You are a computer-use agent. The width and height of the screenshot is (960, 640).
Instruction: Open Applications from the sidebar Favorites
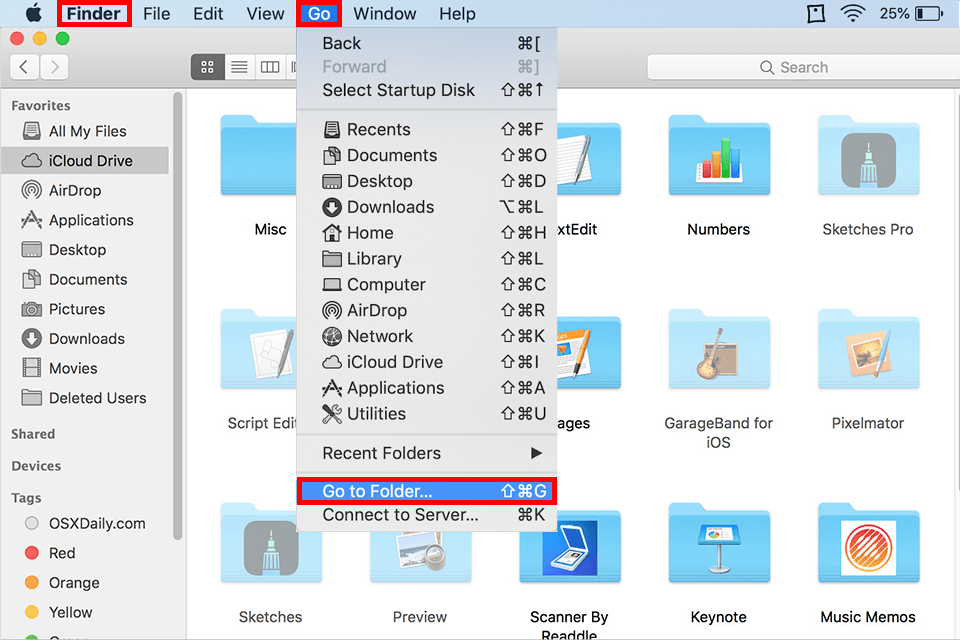point(90,220)
